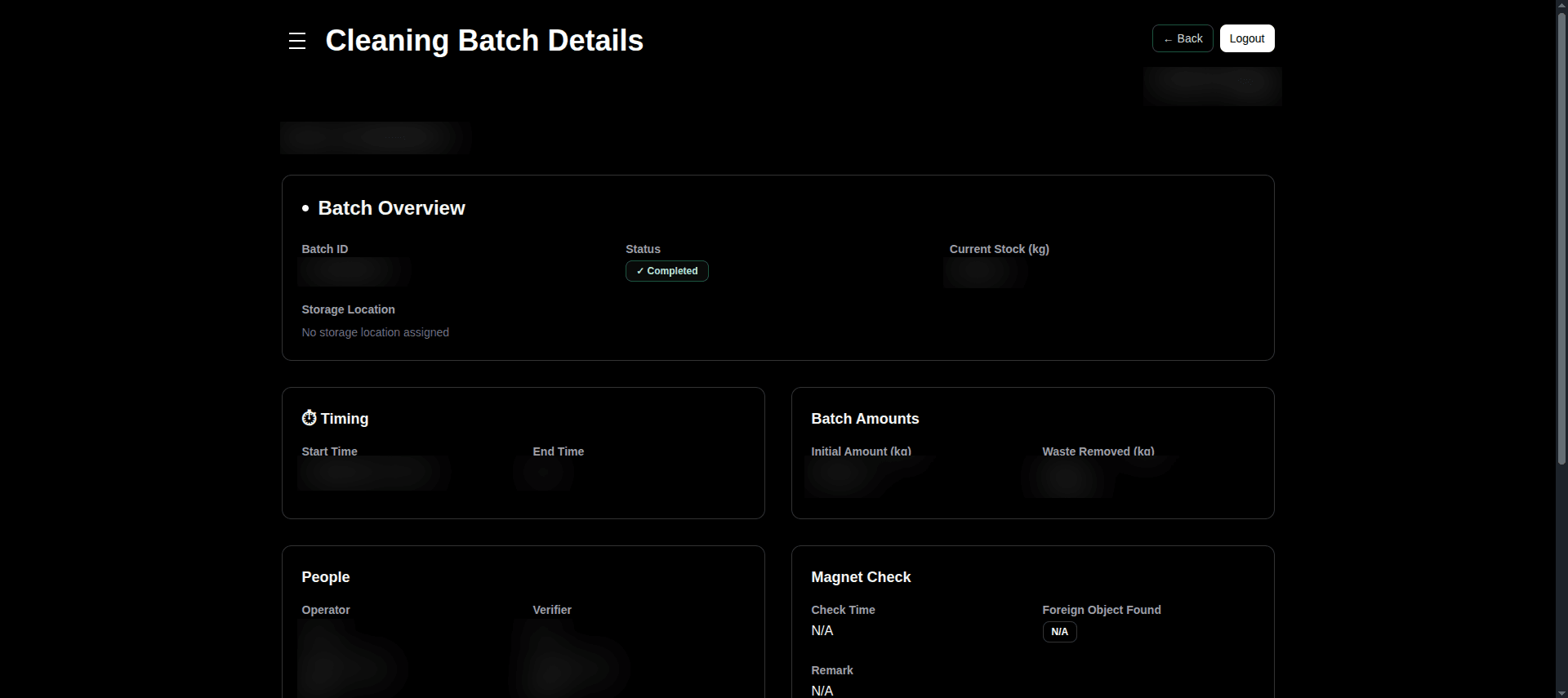Click the Storage Location label
Screen dimensions: 1568x698
[348, 309]
